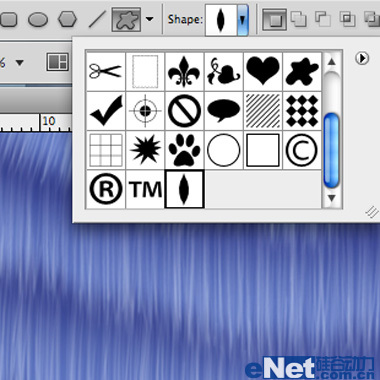Select the paw print shape

pos(184,150)
